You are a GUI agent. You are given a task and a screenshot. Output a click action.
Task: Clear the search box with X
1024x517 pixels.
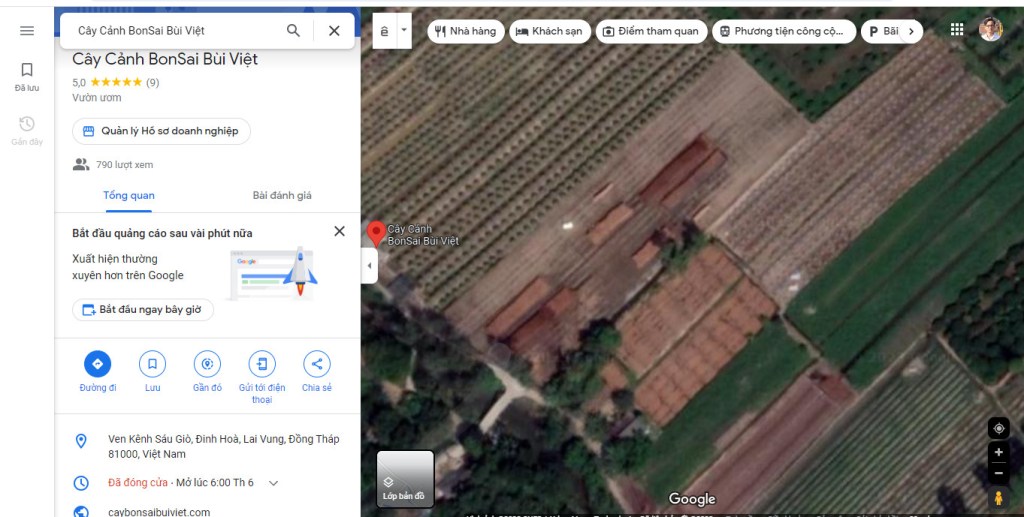(334, 31)
